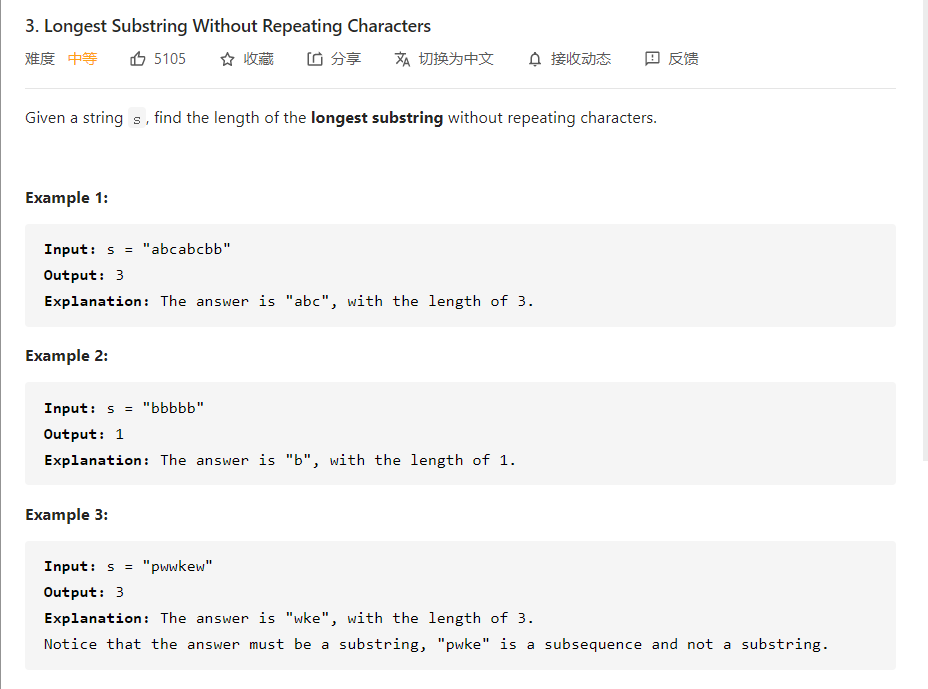Open the 反馈 feedback link
Viewport: 928px width, 689px height.
tap(684, 59)
